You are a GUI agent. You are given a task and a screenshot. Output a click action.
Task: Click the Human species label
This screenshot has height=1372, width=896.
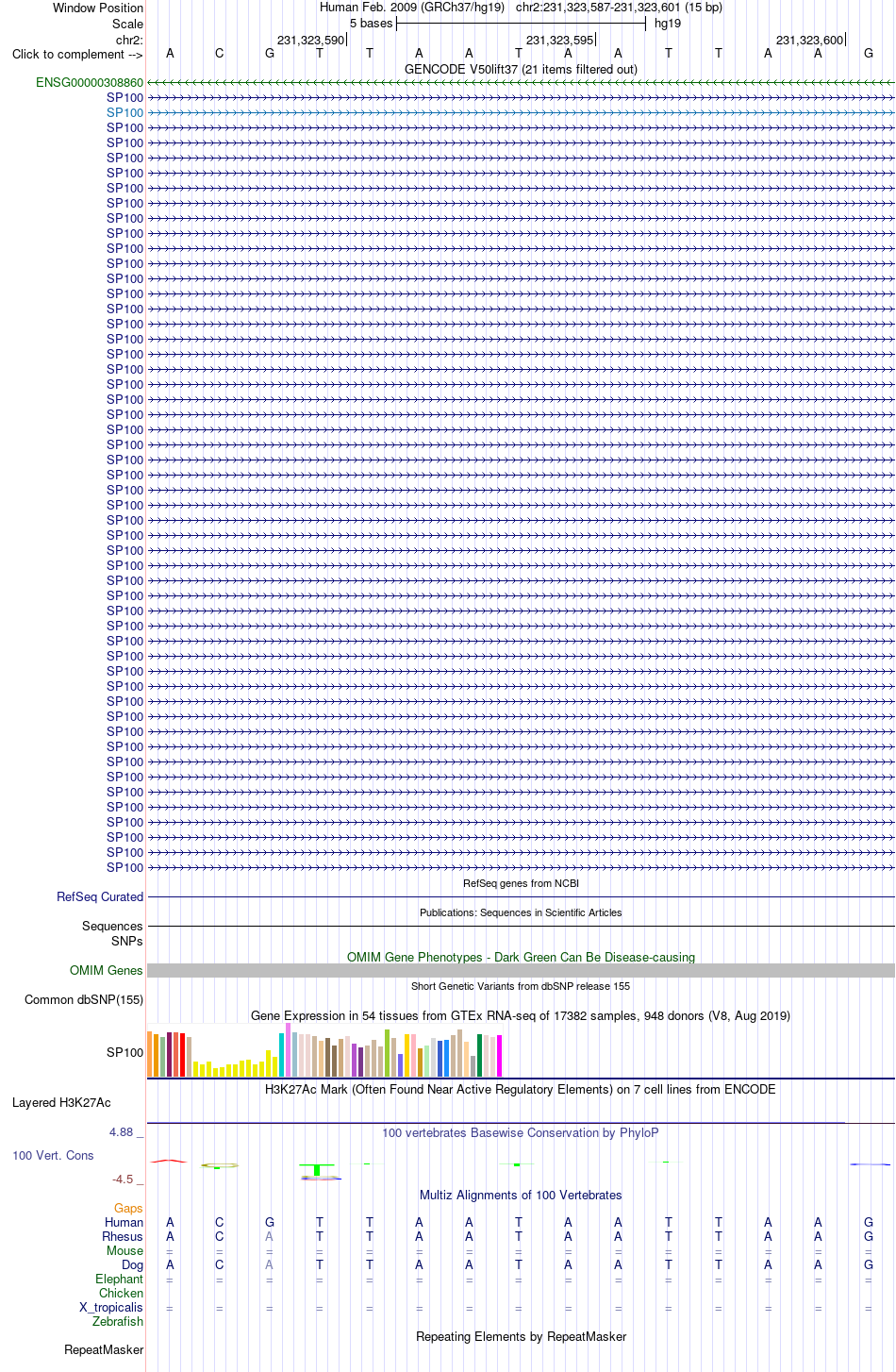click(124, 1223)
